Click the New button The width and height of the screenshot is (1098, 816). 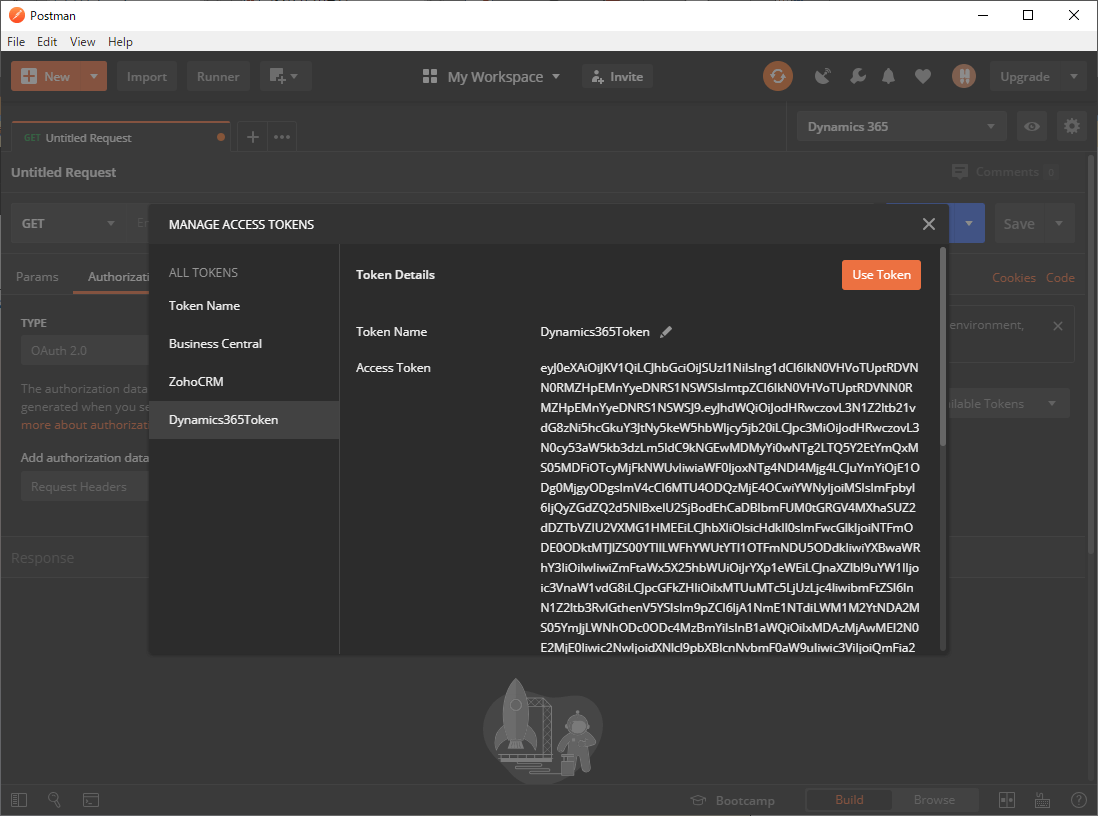(x=46, y=76)
